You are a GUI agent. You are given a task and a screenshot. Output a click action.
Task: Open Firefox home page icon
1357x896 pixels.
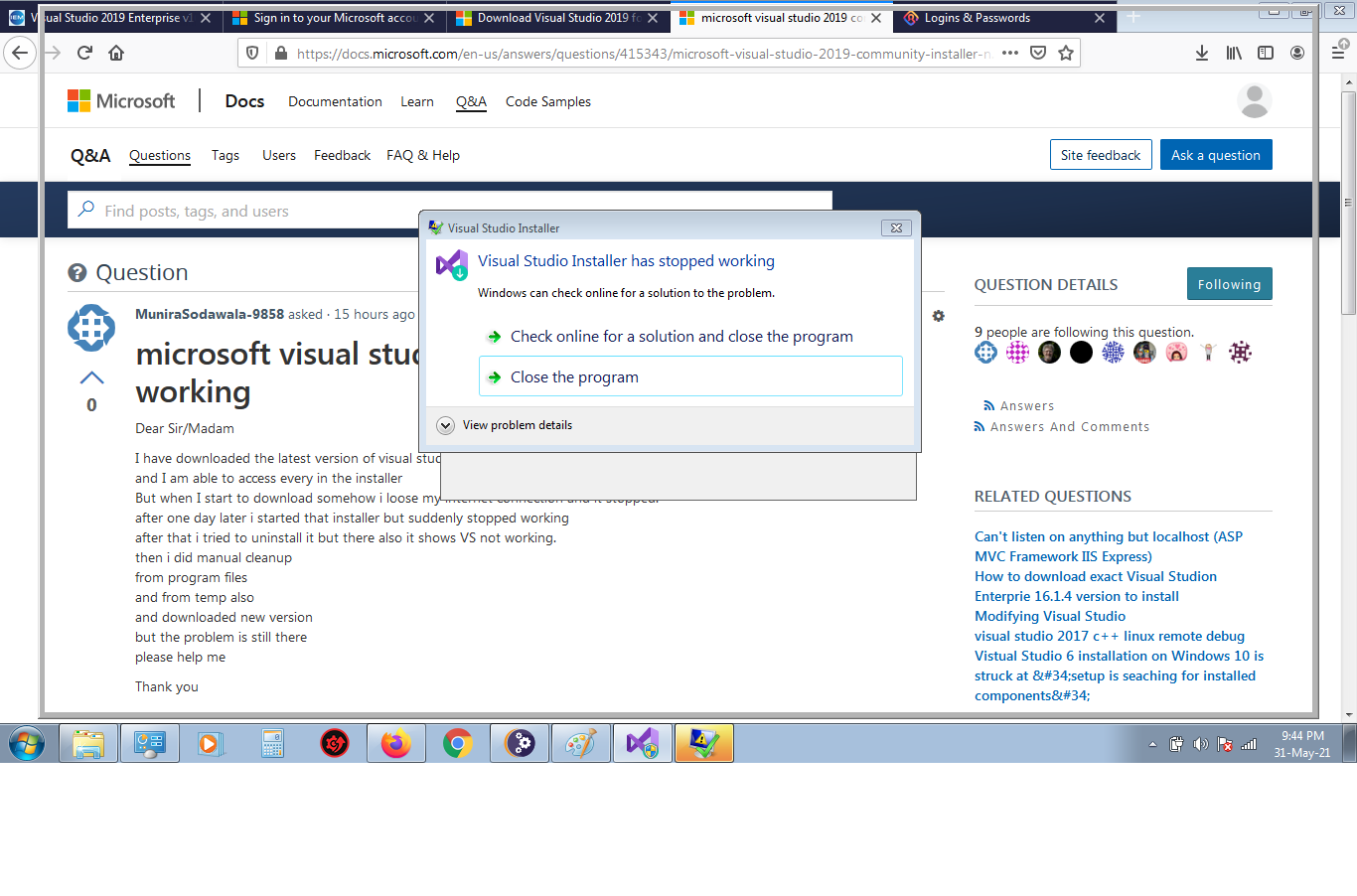point(116,53)
